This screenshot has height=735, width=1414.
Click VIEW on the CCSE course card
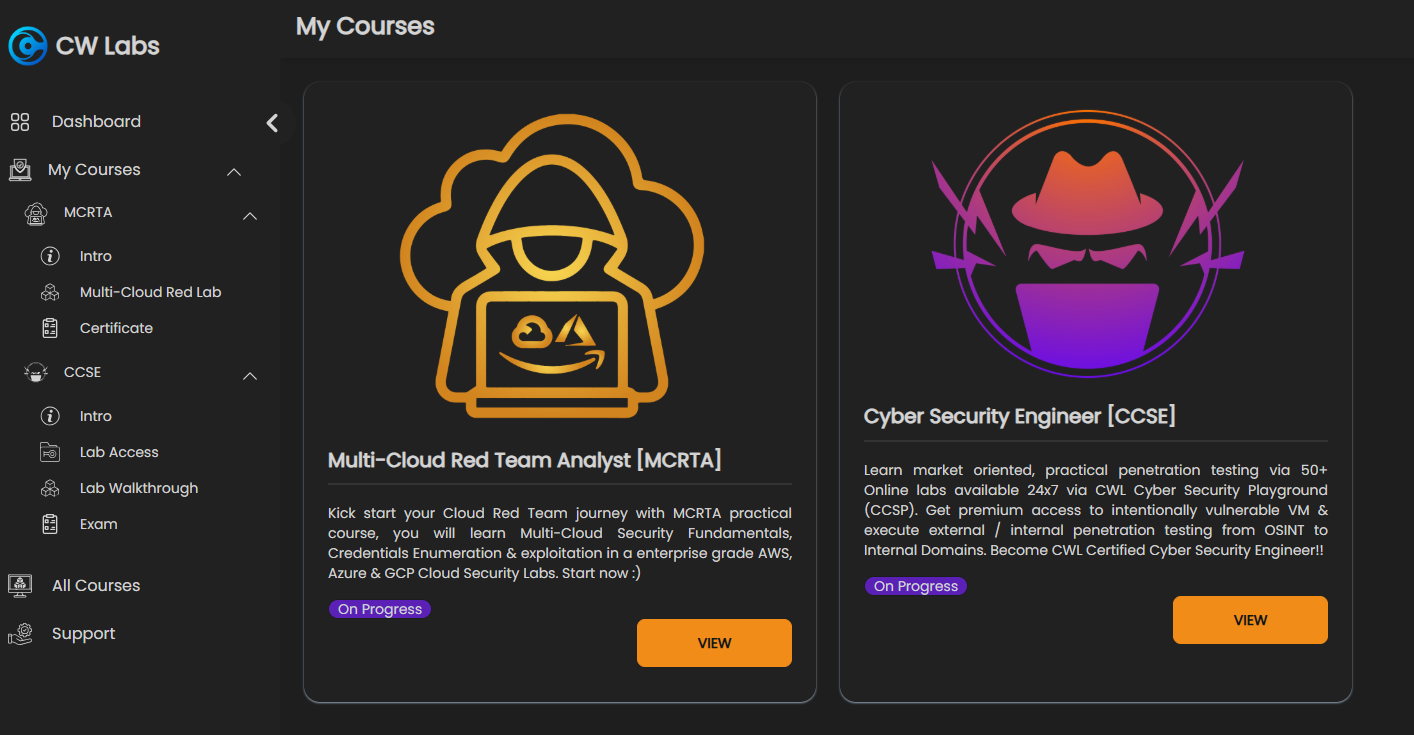point(1250,620)
